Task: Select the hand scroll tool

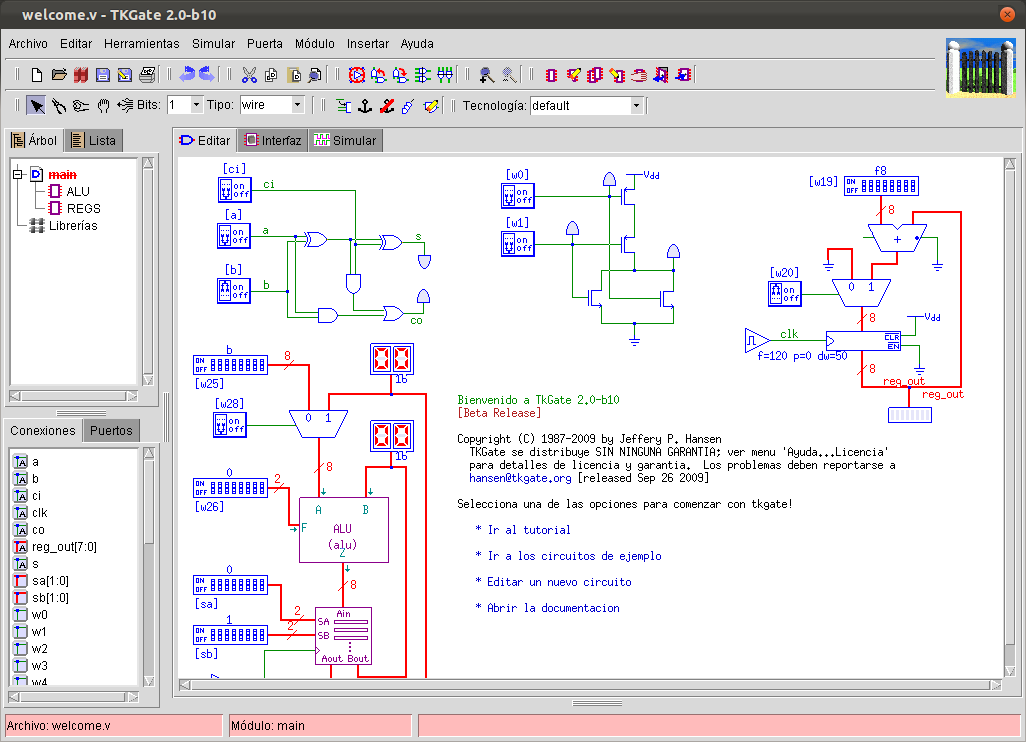Action: pos(103,105)
